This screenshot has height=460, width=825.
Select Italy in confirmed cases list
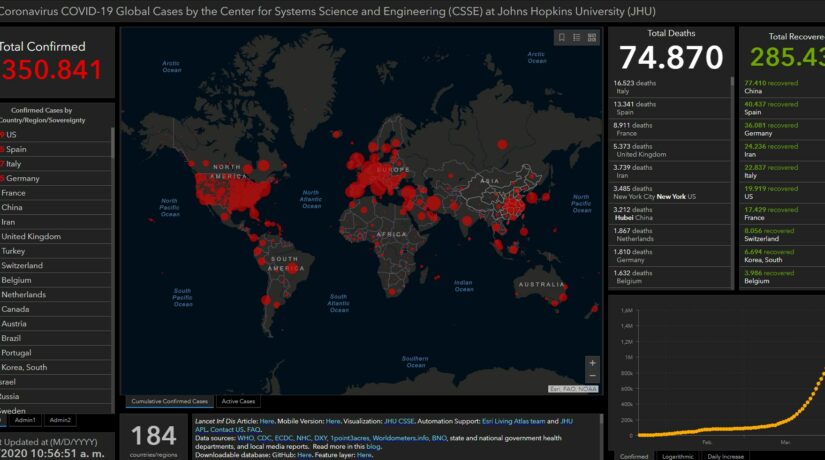55,164
